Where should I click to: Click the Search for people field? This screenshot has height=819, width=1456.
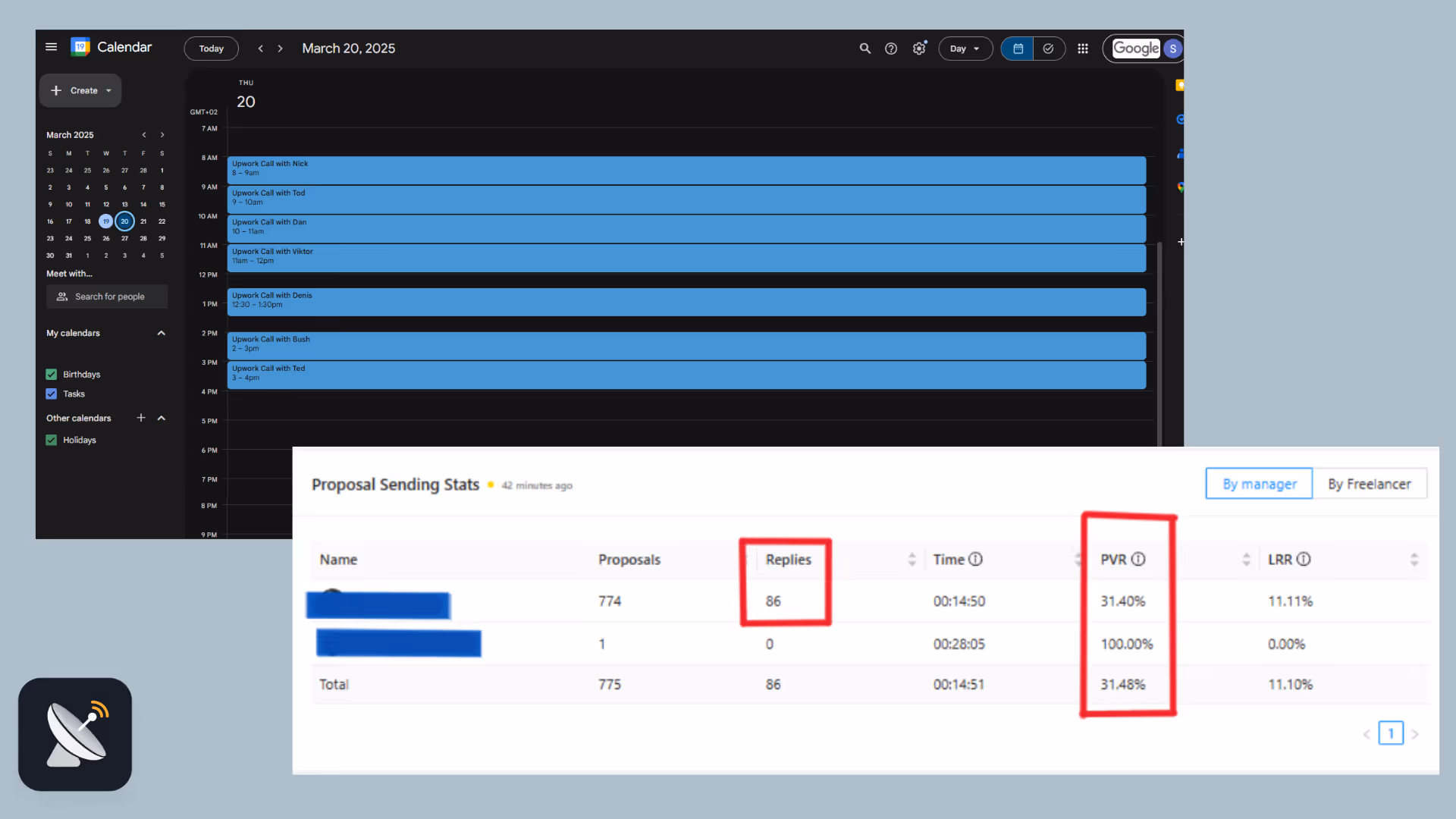(107, 297)
